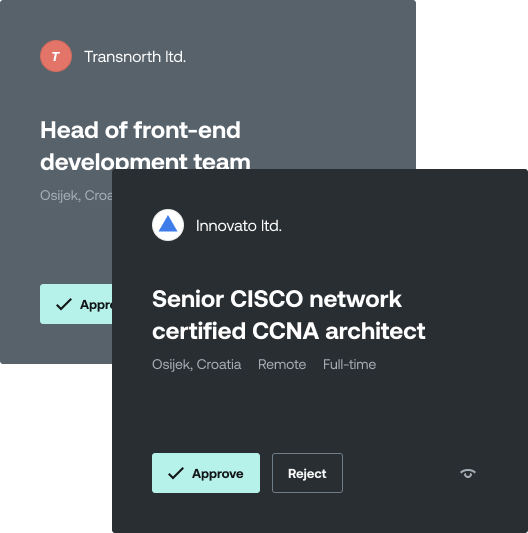
Task: Click the Innovato blue triangle logo
Action: (x=168, y=225)
